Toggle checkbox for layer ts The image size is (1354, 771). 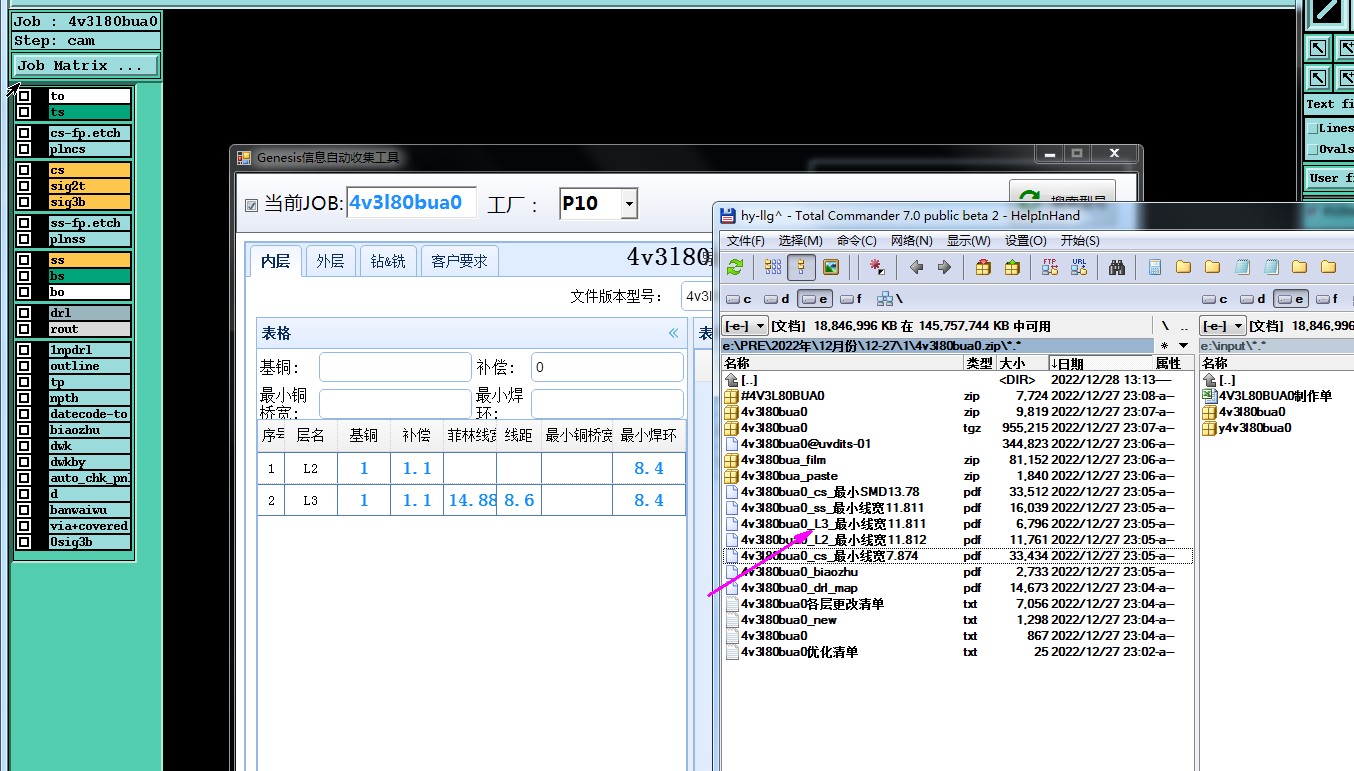25,113
